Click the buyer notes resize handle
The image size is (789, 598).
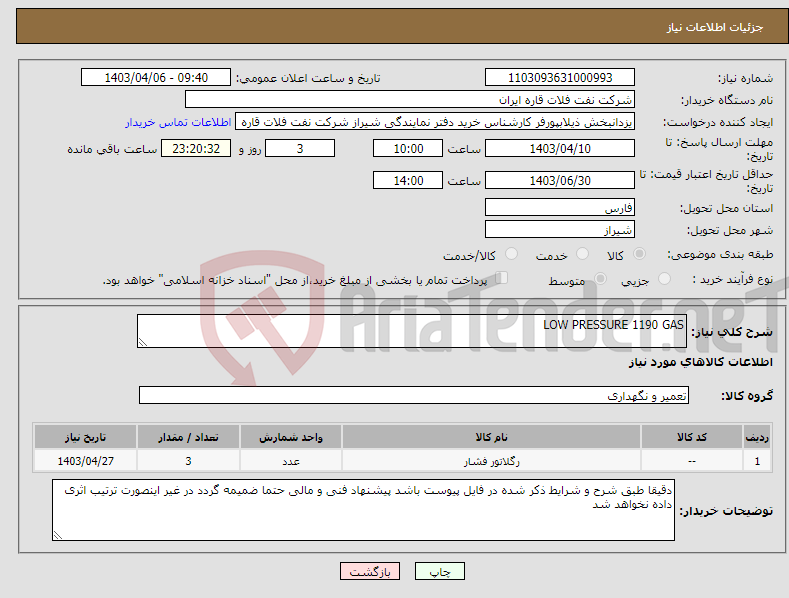coord(58,535)
